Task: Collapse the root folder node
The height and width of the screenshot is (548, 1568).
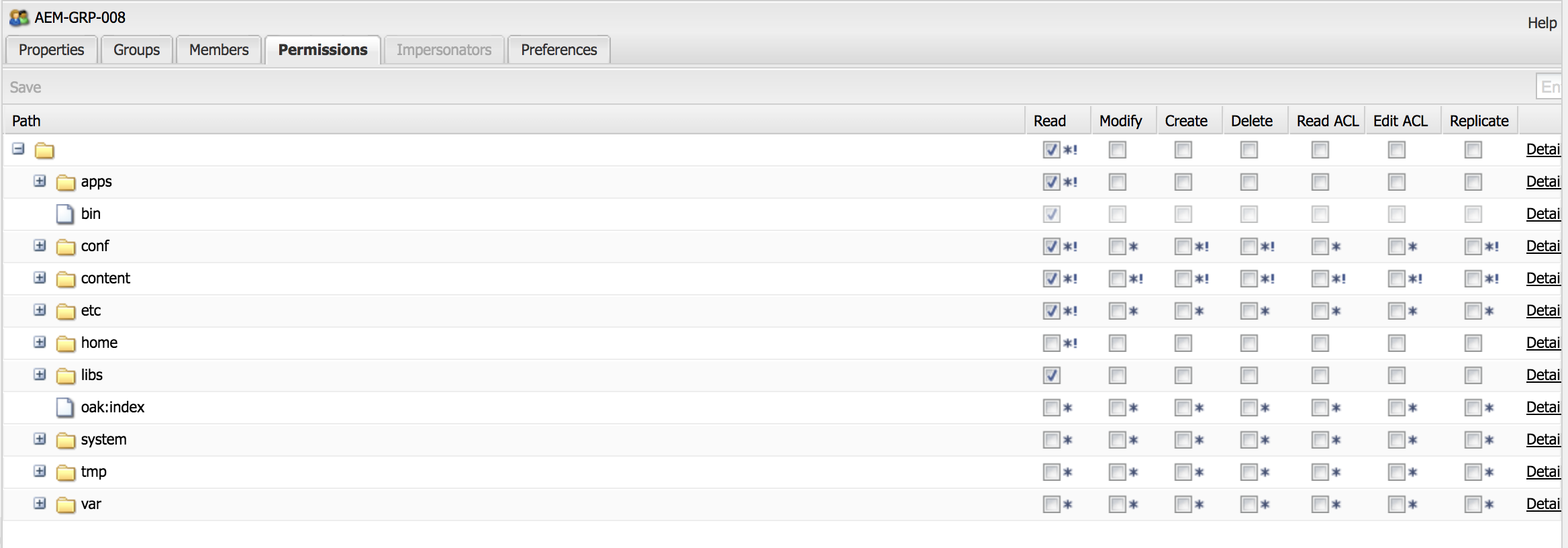Action: [x=19, y=149]
